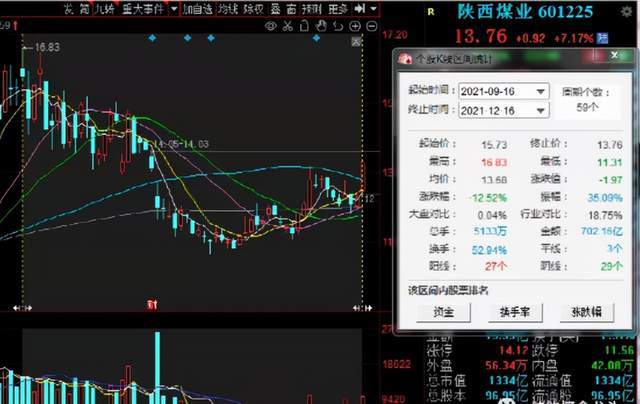
Task: Click the 16.83 high label on the chart
Action: coord(47,47)
